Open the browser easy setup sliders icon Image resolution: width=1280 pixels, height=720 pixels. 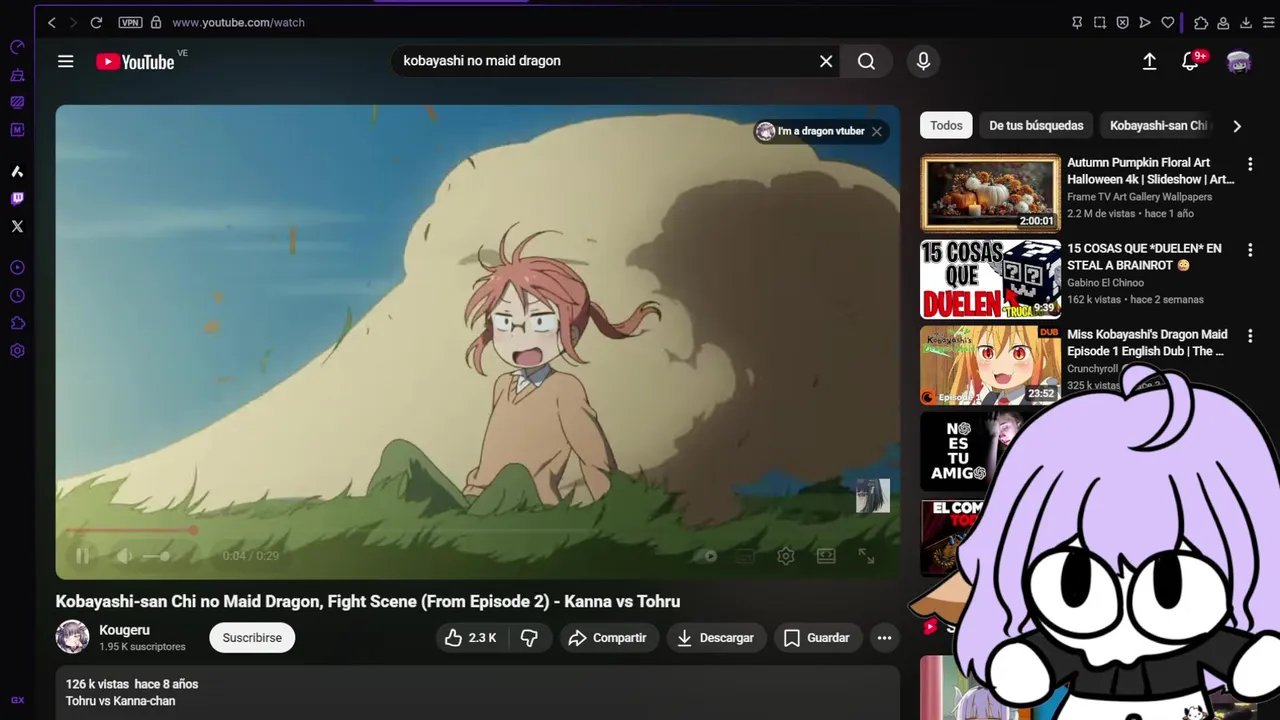pyautogui.click(x=1267, y=22)
